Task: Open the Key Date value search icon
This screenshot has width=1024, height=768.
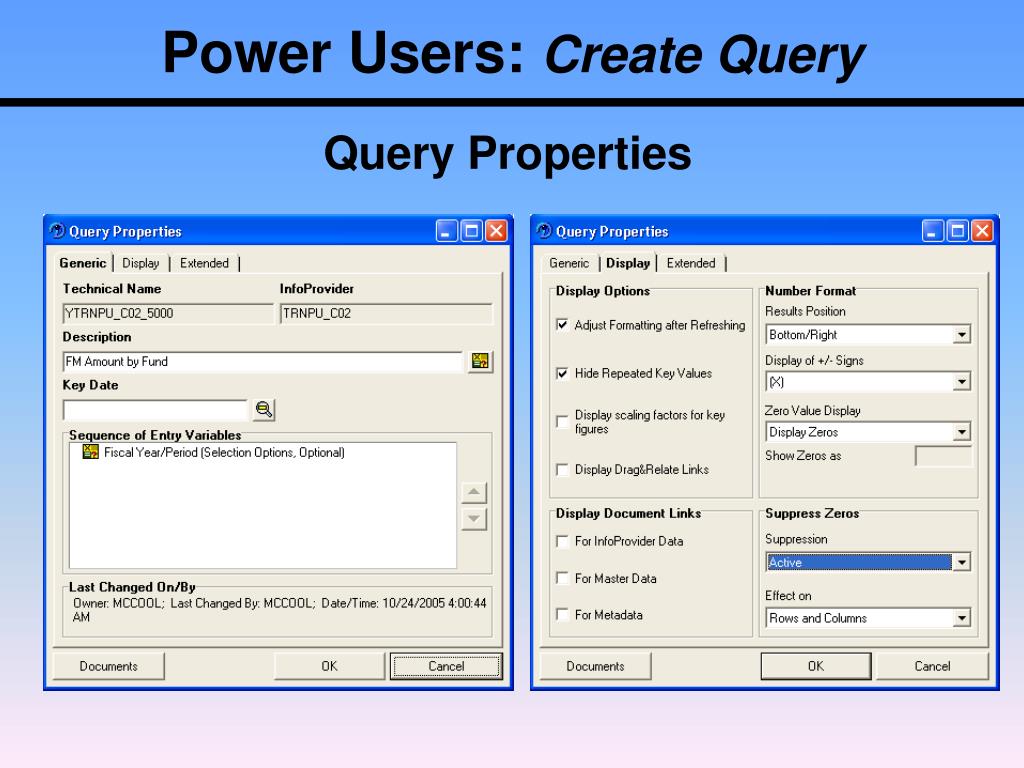Action: point(264,409)
